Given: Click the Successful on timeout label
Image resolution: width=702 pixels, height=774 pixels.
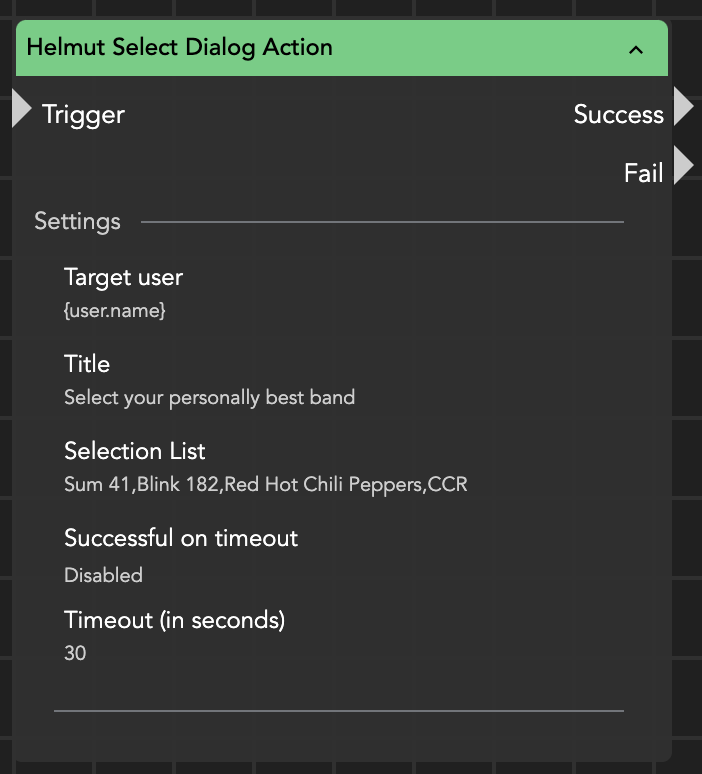Looking at the screenshot, I should [x=181, y=538].
